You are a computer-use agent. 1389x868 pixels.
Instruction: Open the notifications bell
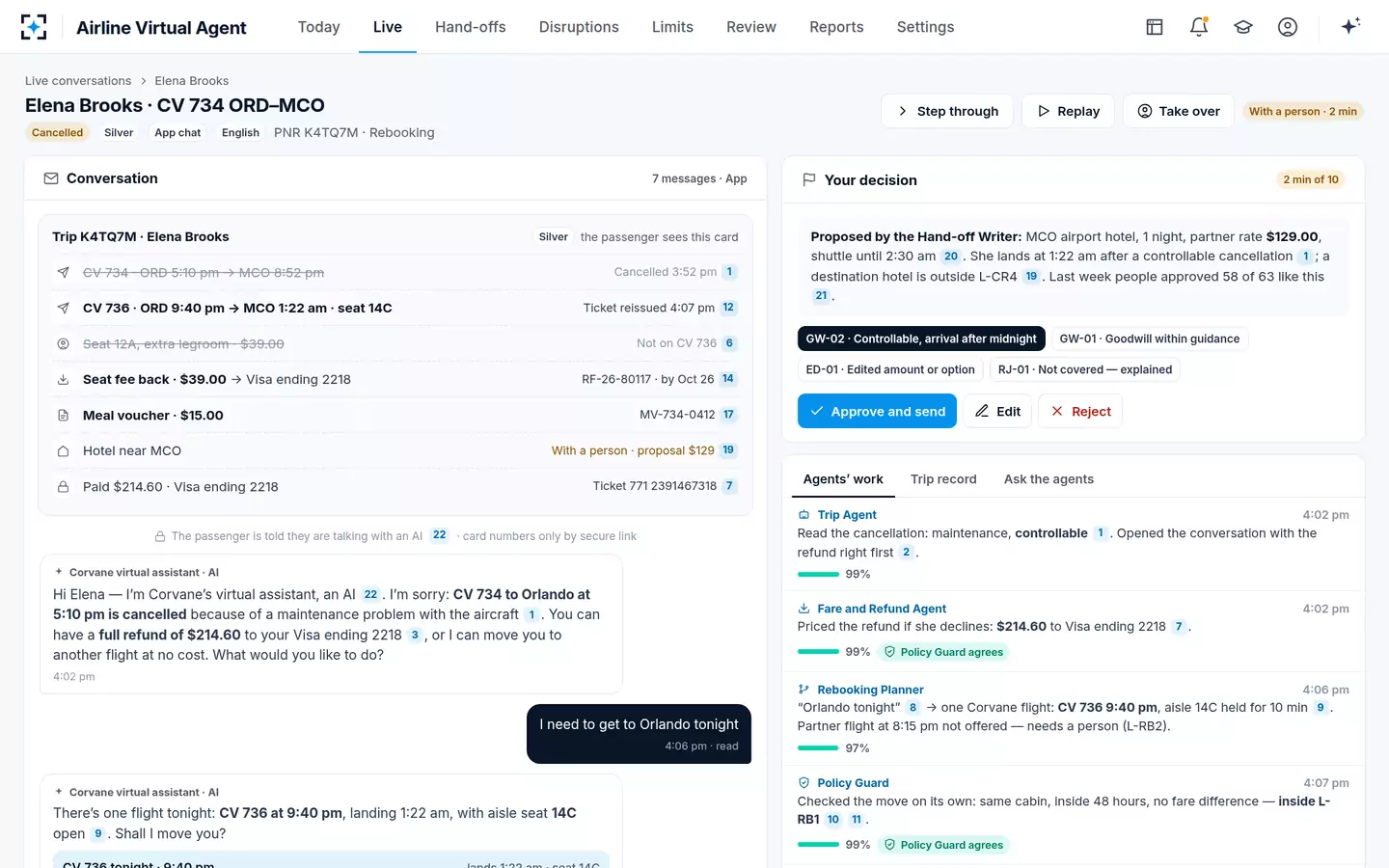point(1199,27)
